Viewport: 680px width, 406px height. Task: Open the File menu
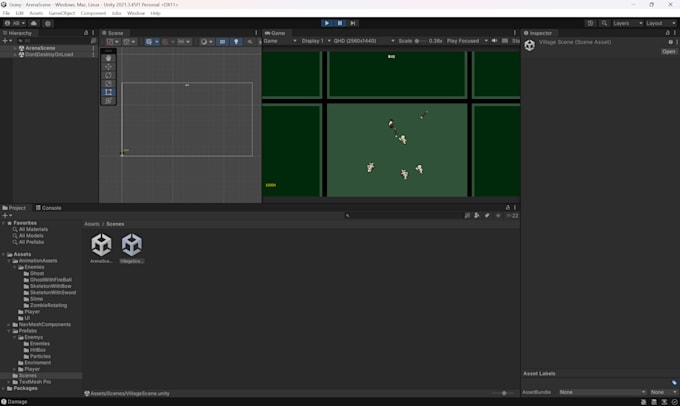6,13
